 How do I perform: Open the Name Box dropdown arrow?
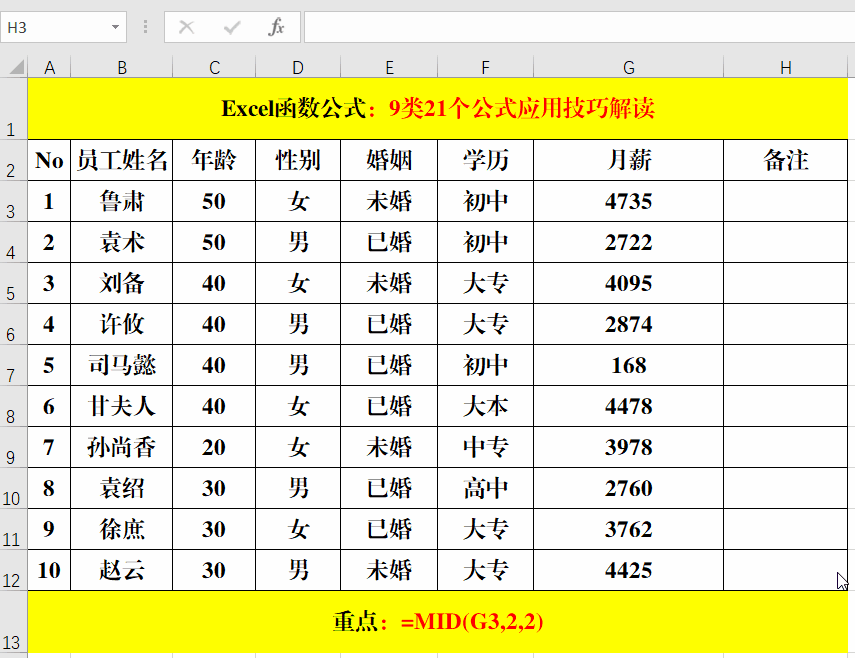tap(114, 27)
